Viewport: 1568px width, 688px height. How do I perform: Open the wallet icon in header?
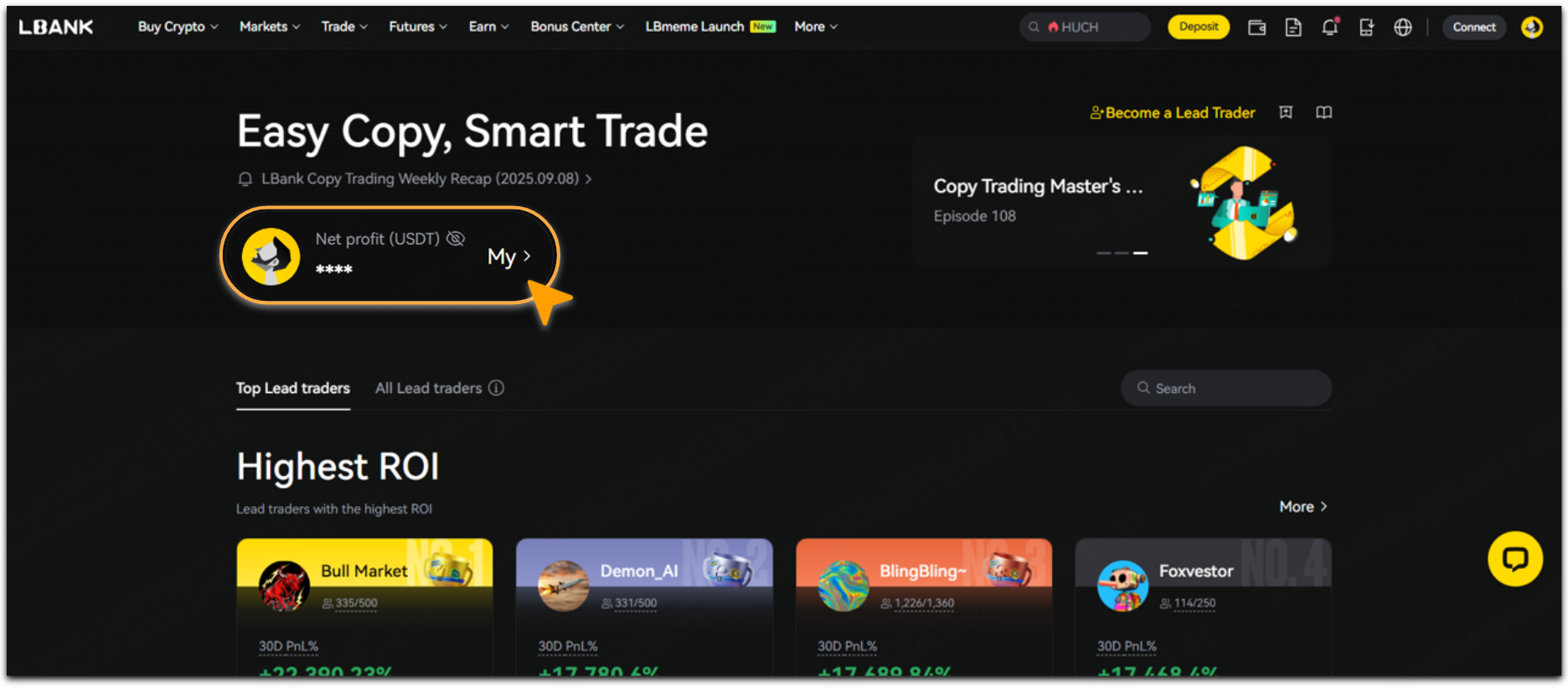pos(1256,28)
